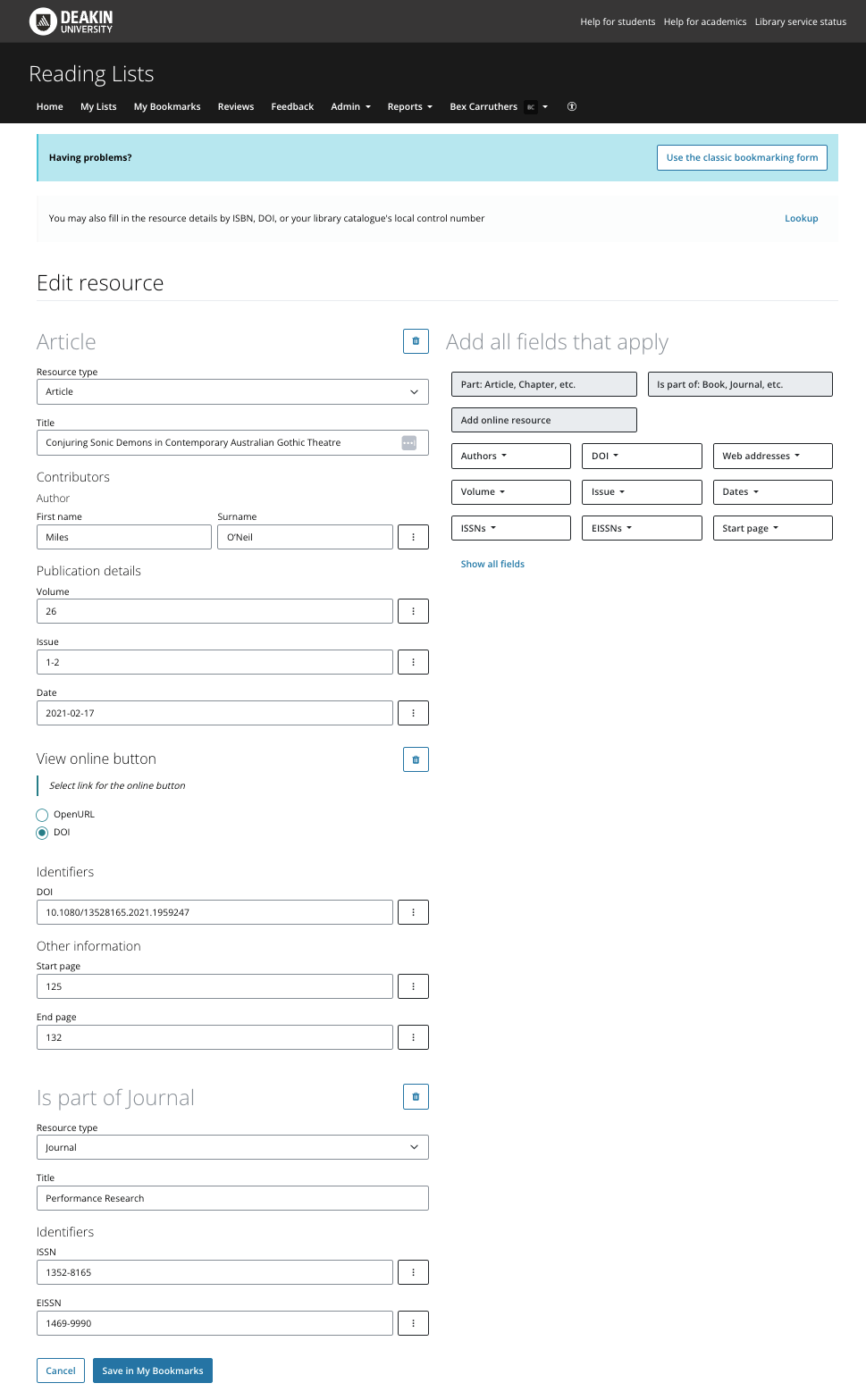Expand the Article resource type dropdown
Viewport: 866px width, 1400px height.
tap(232, 391)
